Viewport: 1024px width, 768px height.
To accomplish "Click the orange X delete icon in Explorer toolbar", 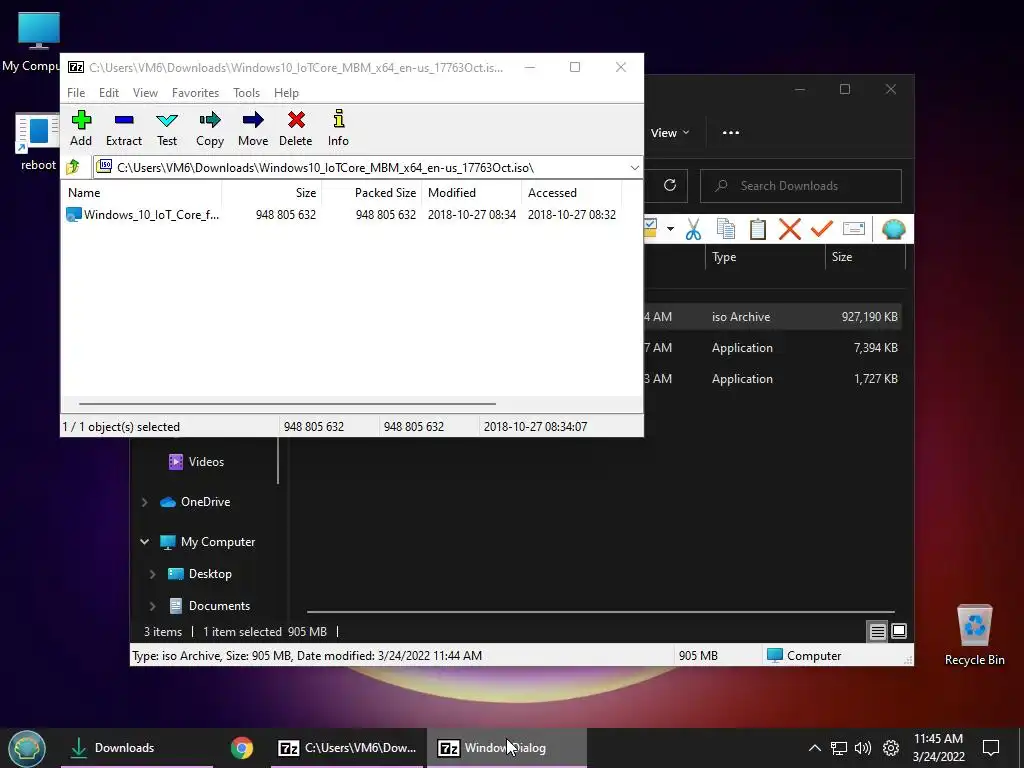I will [790, 229].
